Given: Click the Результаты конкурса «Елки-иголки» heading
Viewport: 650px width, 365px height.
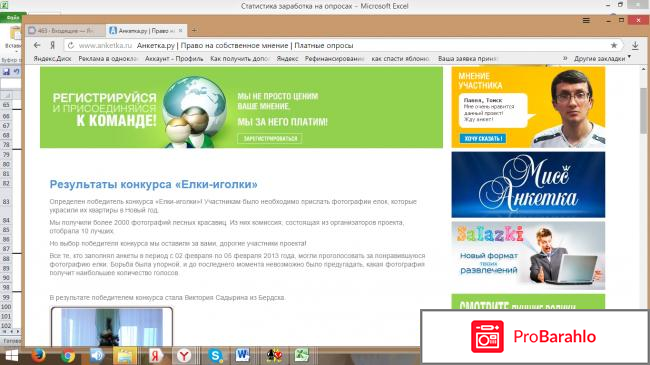Looking at the screenshot, I should (153, 185).
